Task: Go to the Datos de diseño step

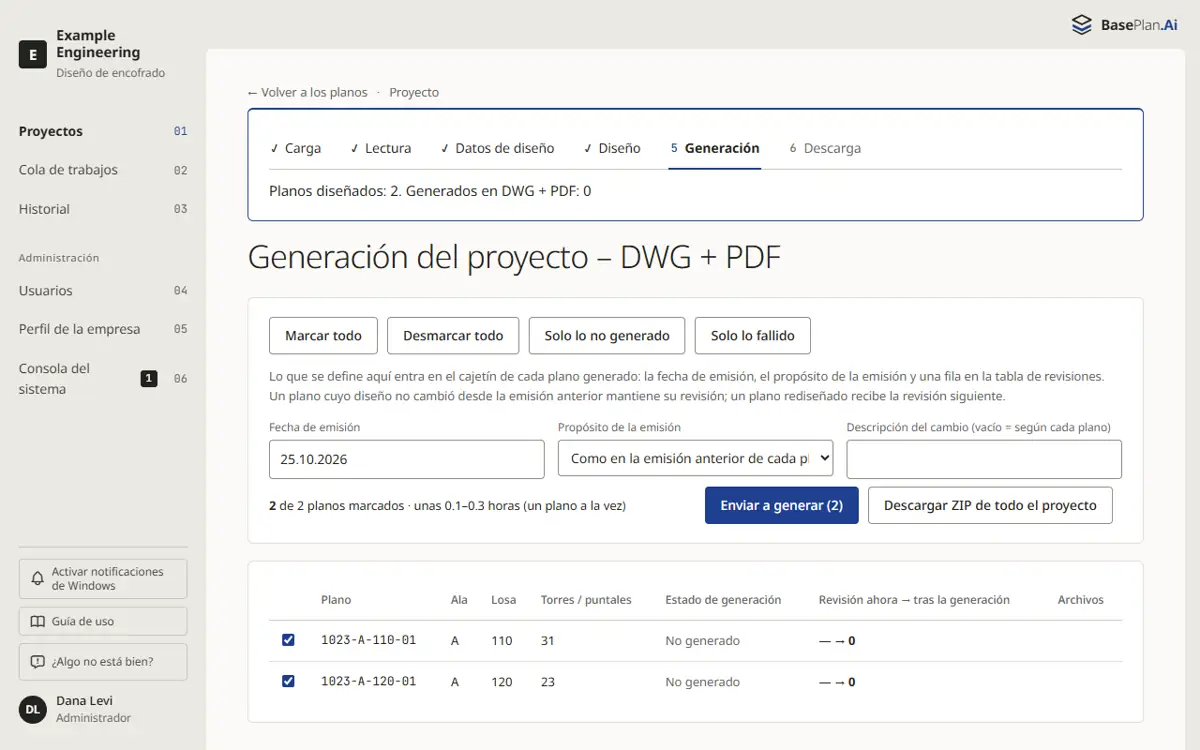Action: (x=497, y=148)
